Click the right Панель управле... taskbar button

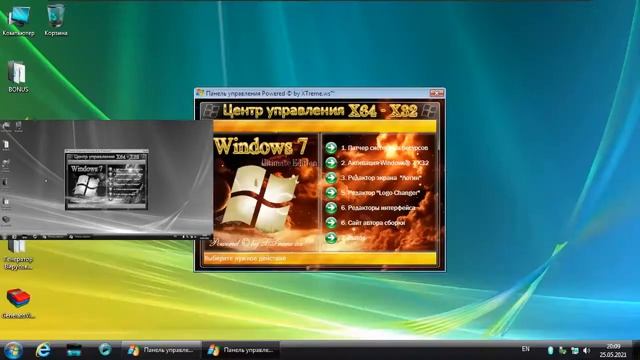pos(241,350)
